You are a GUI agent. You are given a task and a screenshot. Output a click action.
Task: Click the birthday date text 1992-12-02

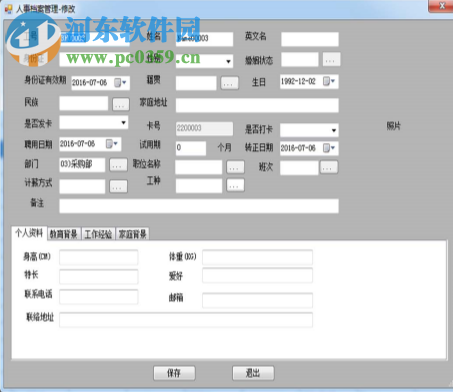298,81
